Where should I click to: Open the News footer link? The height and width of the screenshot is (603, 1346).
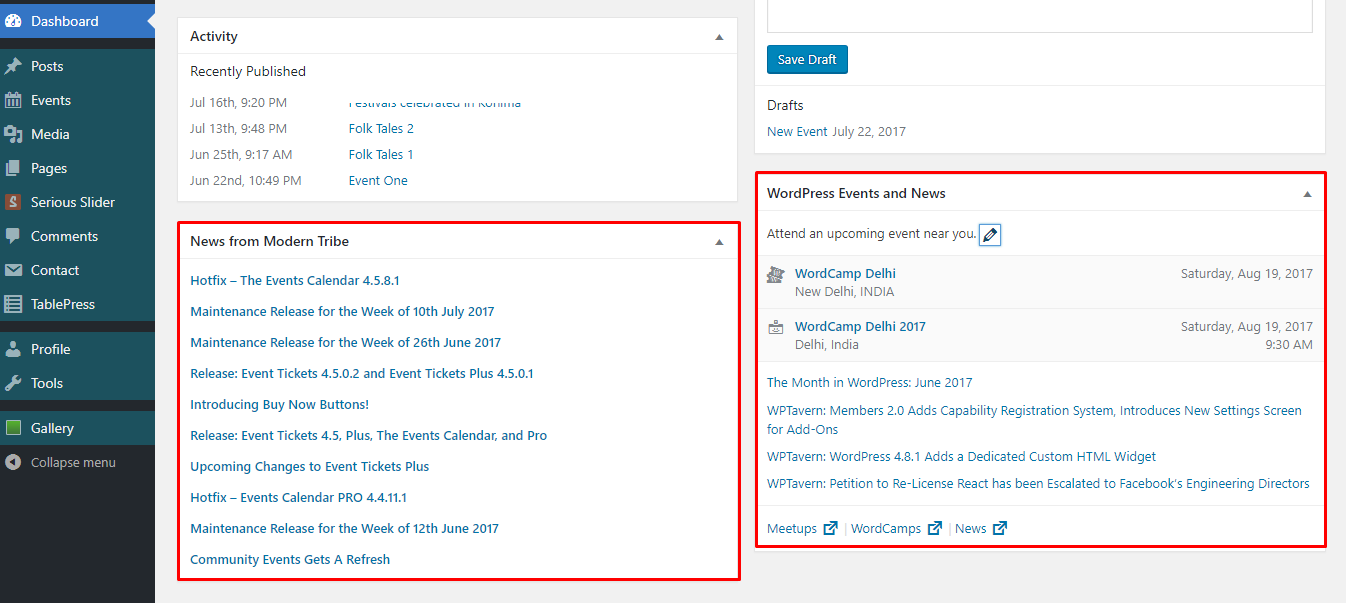pyautogui.click(x=971, y=528)
